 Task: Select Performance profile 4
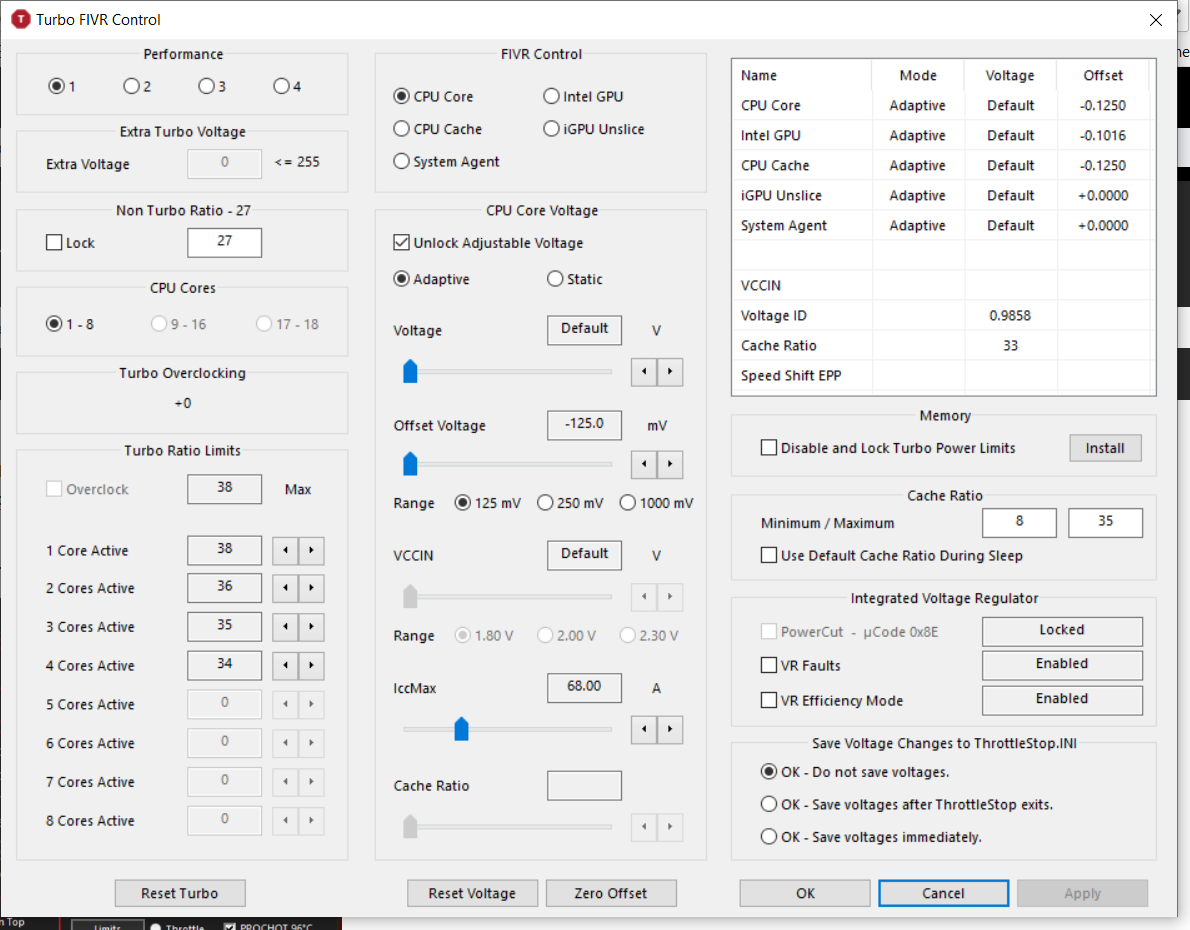click(288, 86)
